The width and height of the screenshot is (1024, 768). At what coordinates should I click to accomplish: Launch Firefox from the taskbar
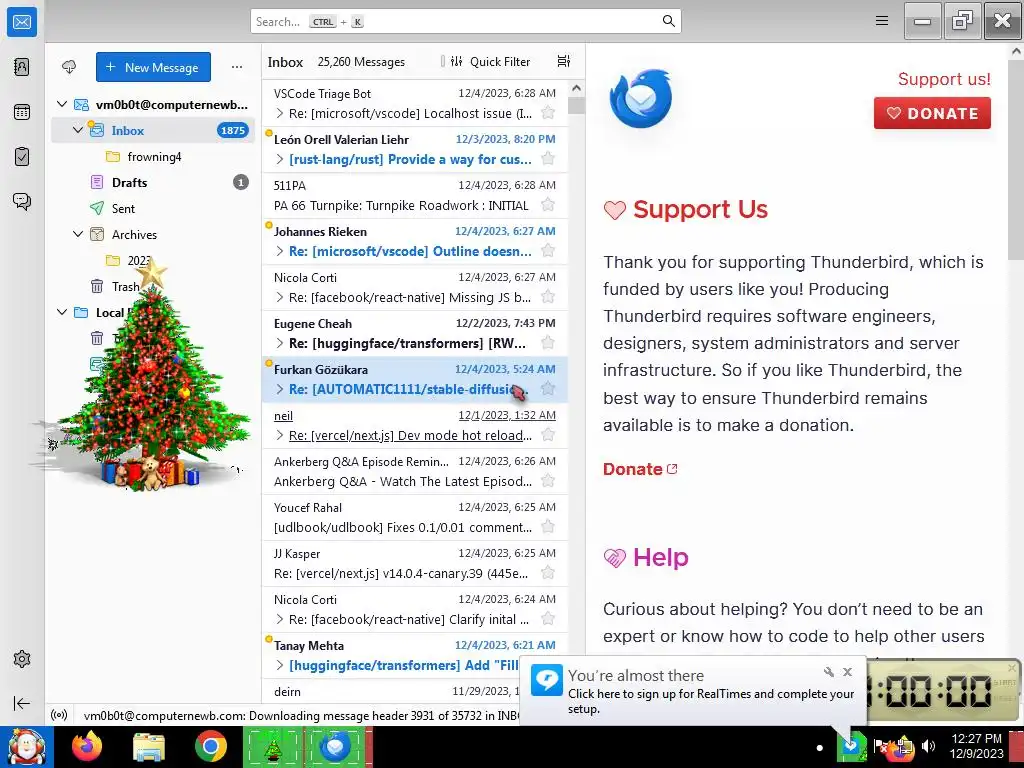click(x=87, y=746)
